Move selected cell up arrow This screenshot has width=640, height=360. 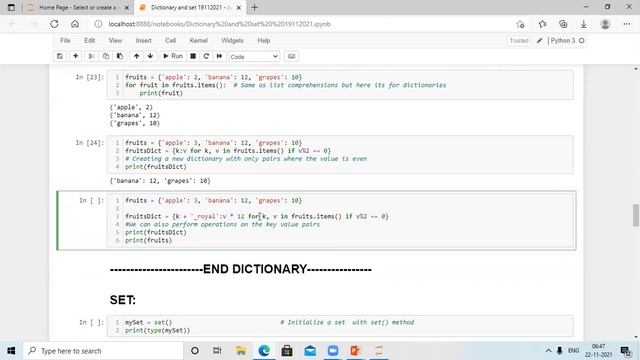tap(136, 56)
